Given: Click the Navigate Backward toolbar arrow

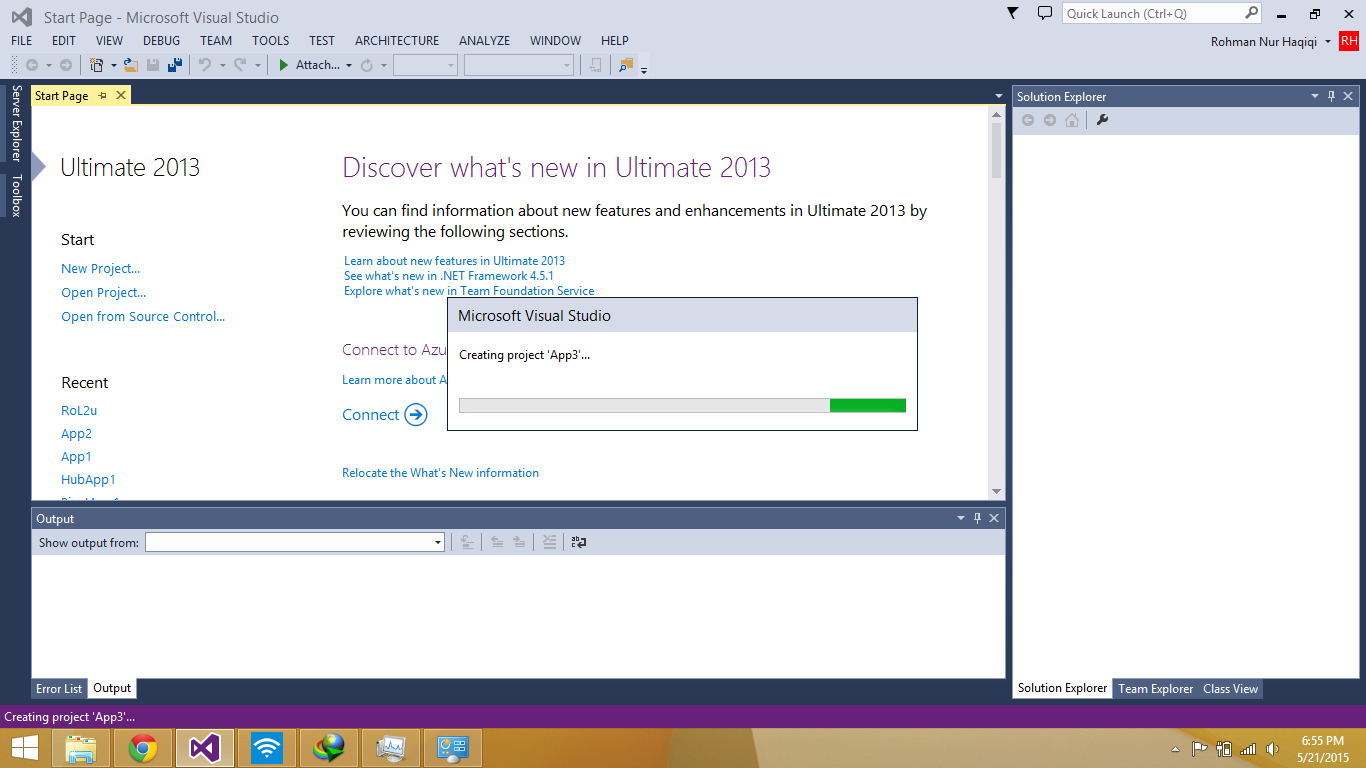Looking at the screenshot, I should tap(32, 65).
